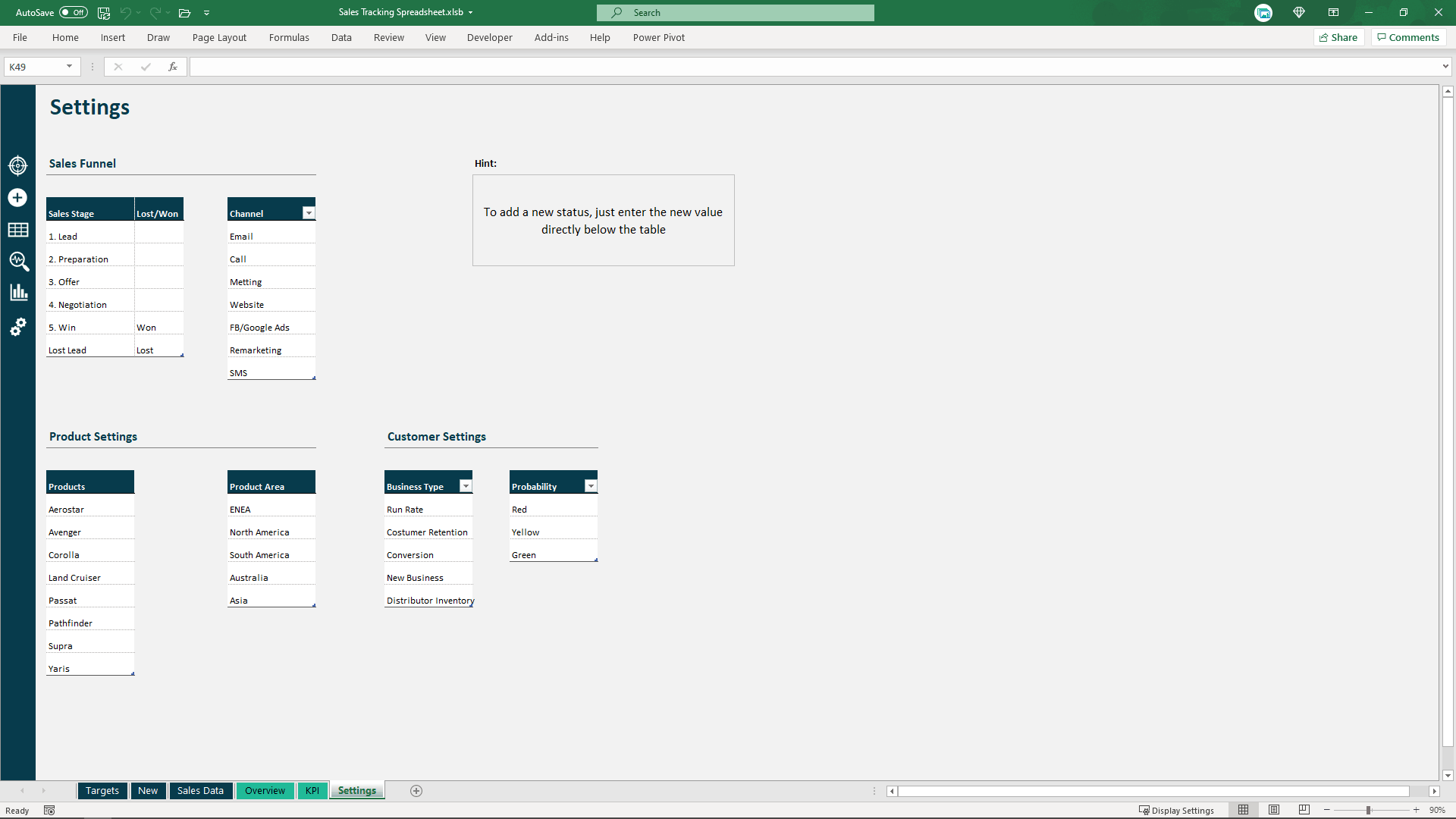This screenshot has height=819, width=1456.
Task: Click inside the formula bar field
Action: click(x=815, y=67)
